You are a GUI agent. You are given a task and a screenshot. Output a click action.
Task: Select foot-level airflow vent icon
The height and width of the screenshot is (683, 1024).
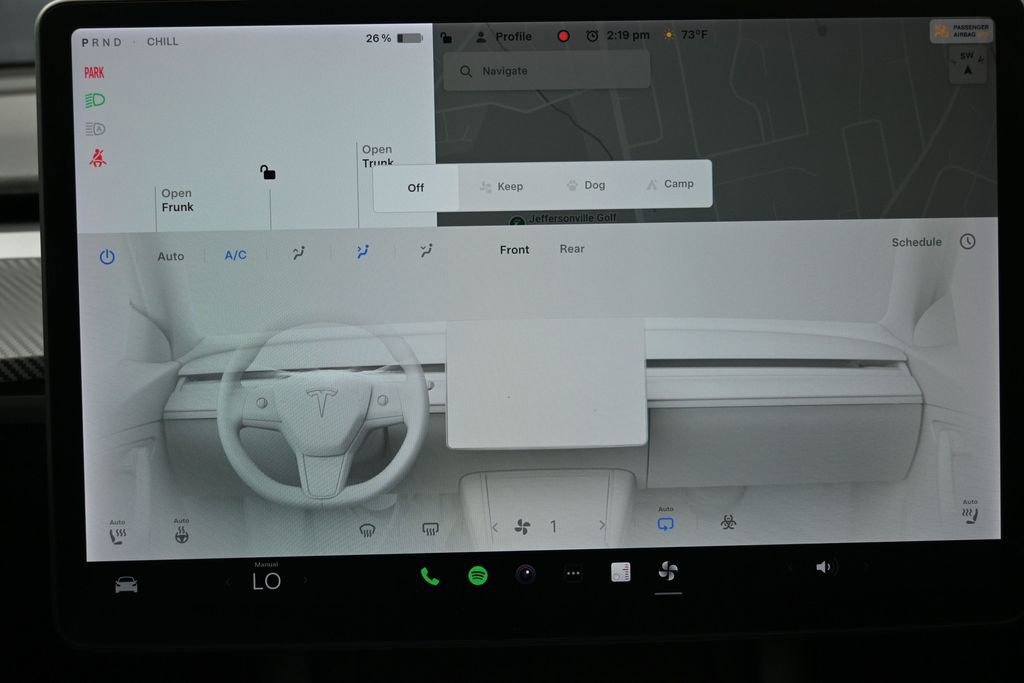pyautogui.click(x=426, y=250)
